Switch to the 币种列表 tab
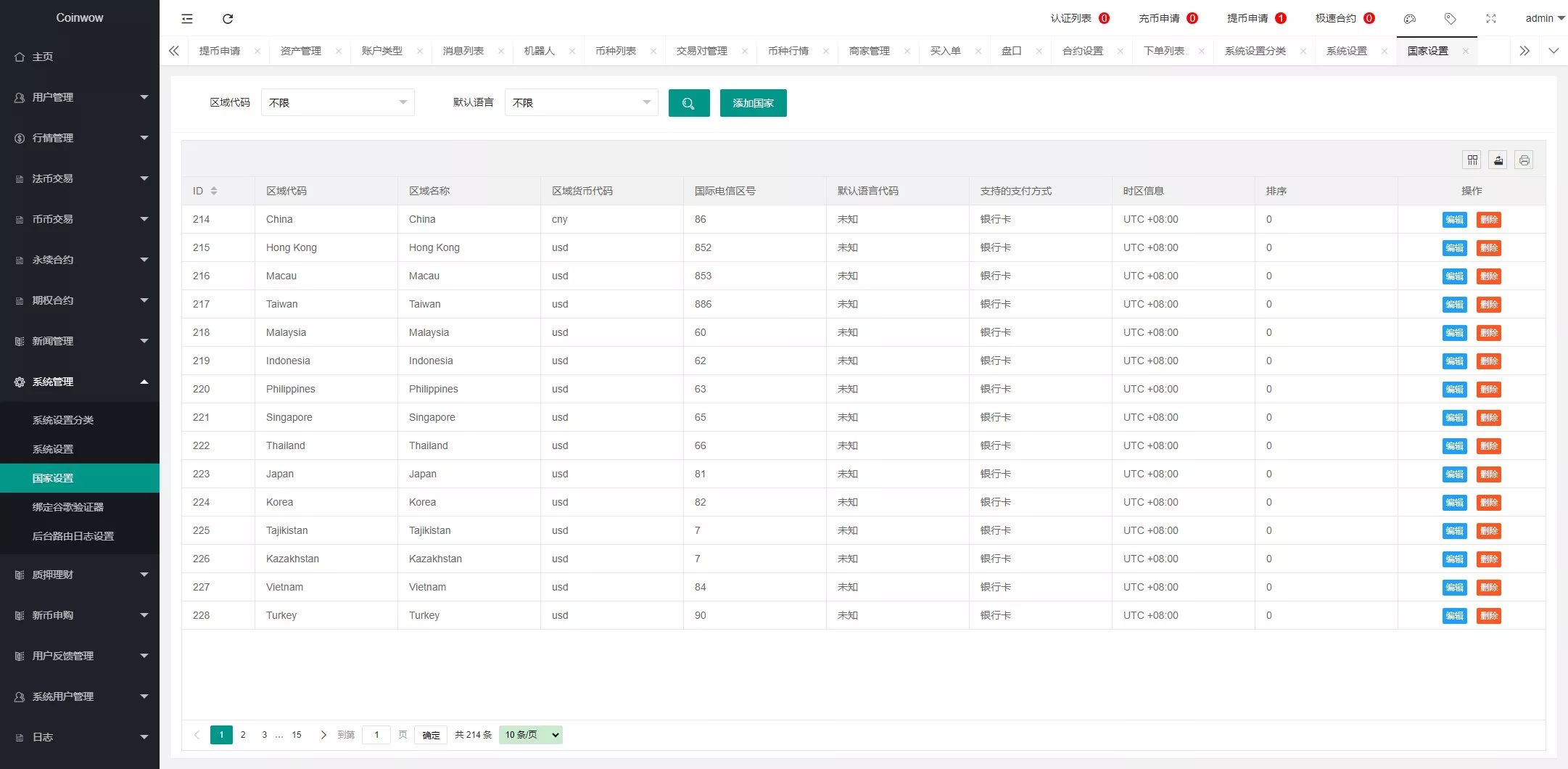The image size is (1568, 769). pos(615,51)
